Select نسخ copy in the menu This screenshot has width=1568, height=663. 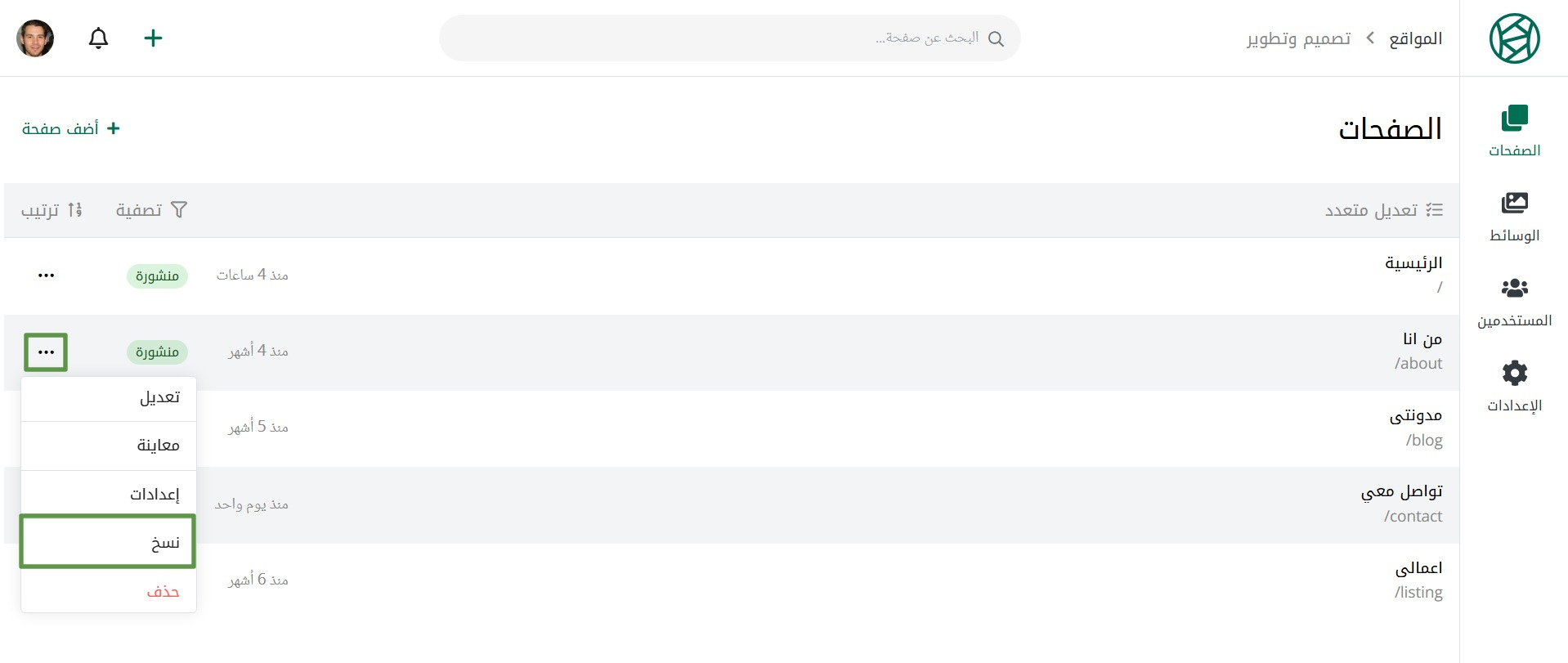(109, 542)
